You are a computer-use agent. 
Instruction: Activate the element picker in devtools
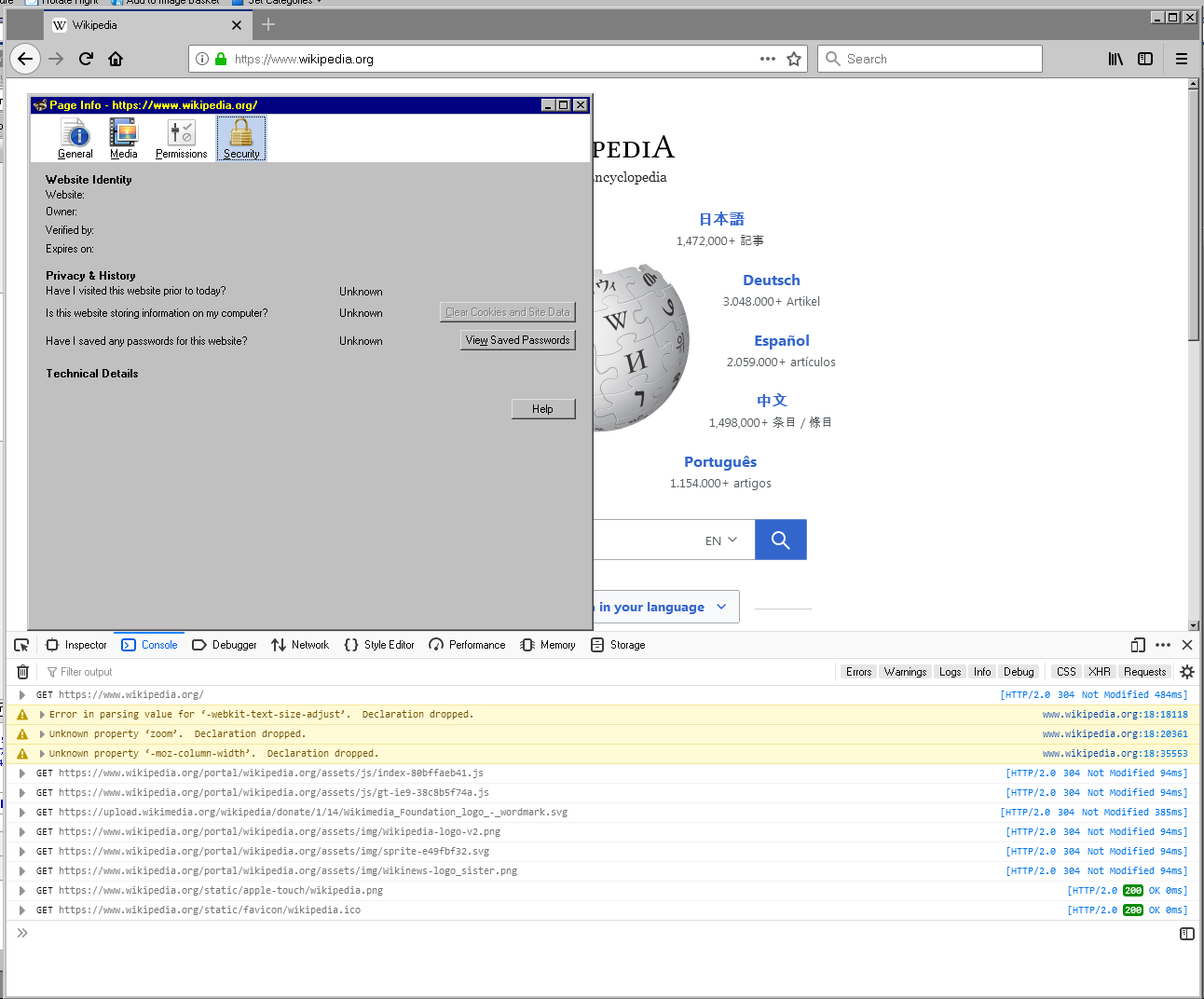[21, 645]
